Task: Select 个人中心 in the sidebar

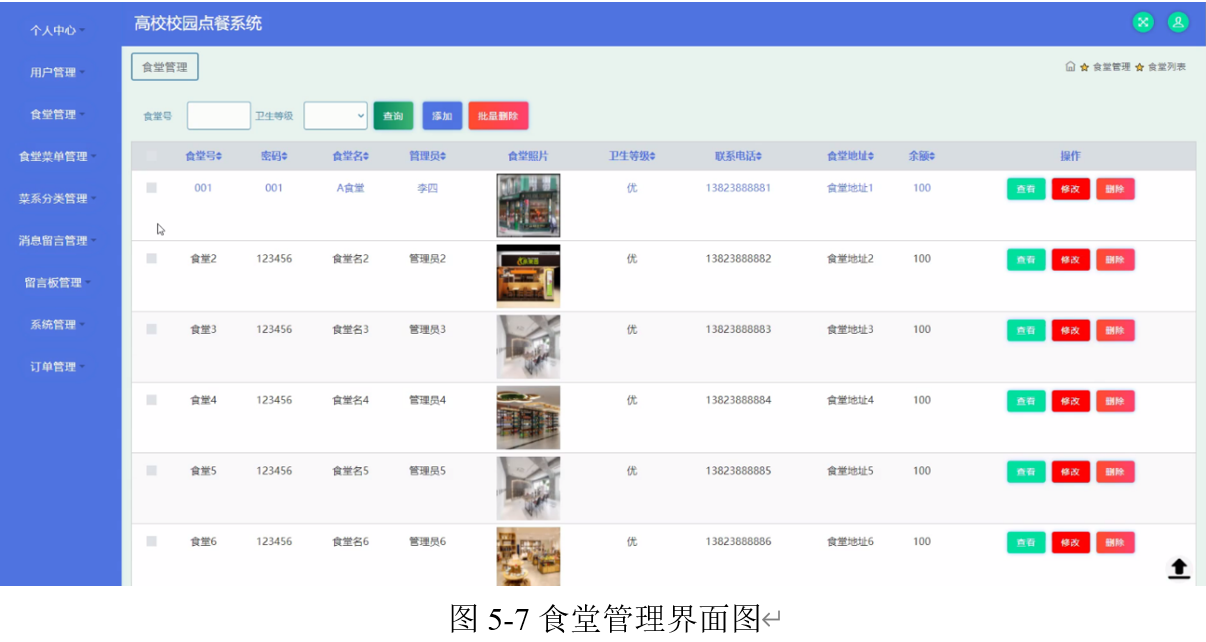Action: tap(55, 30)
